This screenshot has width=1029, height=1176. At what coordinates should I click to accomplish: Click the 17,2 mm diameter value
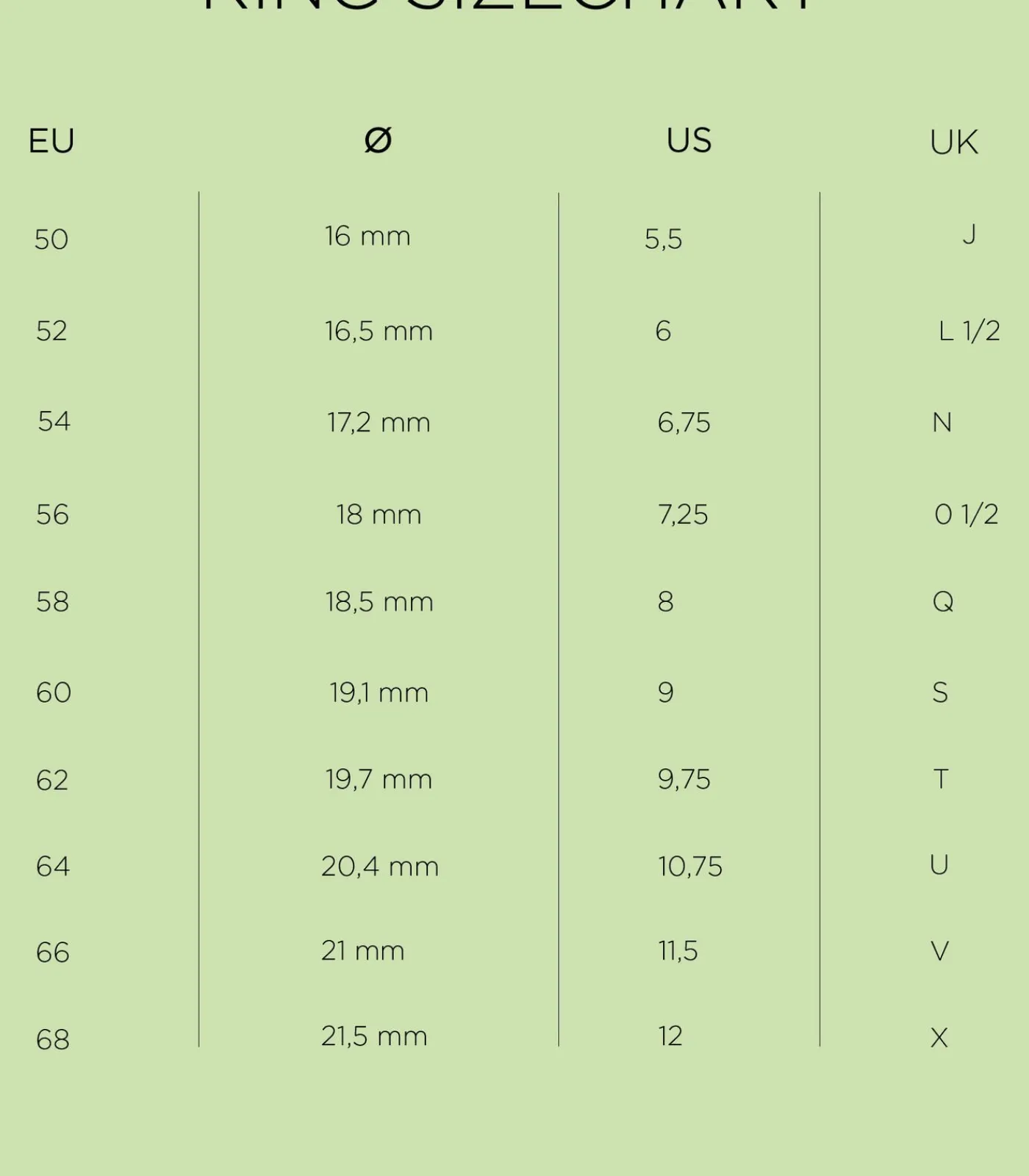tap(379, 423)
